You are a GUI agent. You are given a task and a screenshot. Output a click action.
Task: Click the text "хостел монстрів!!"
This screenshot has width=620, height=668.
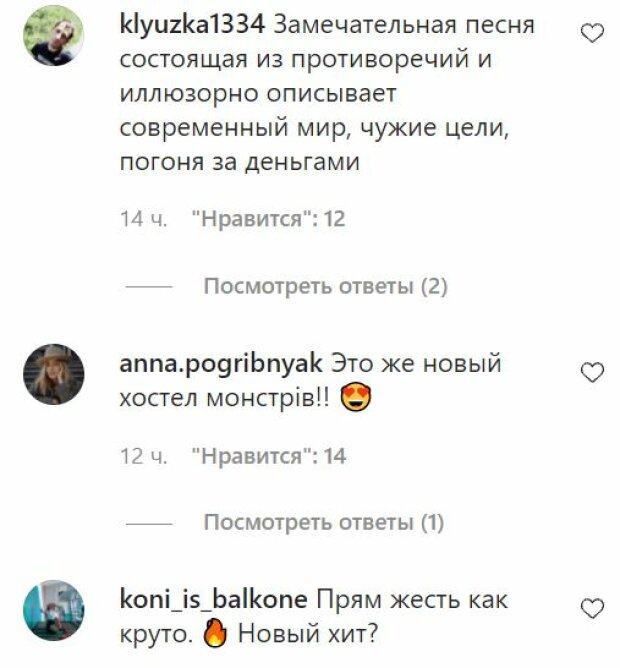coord(225,399)
